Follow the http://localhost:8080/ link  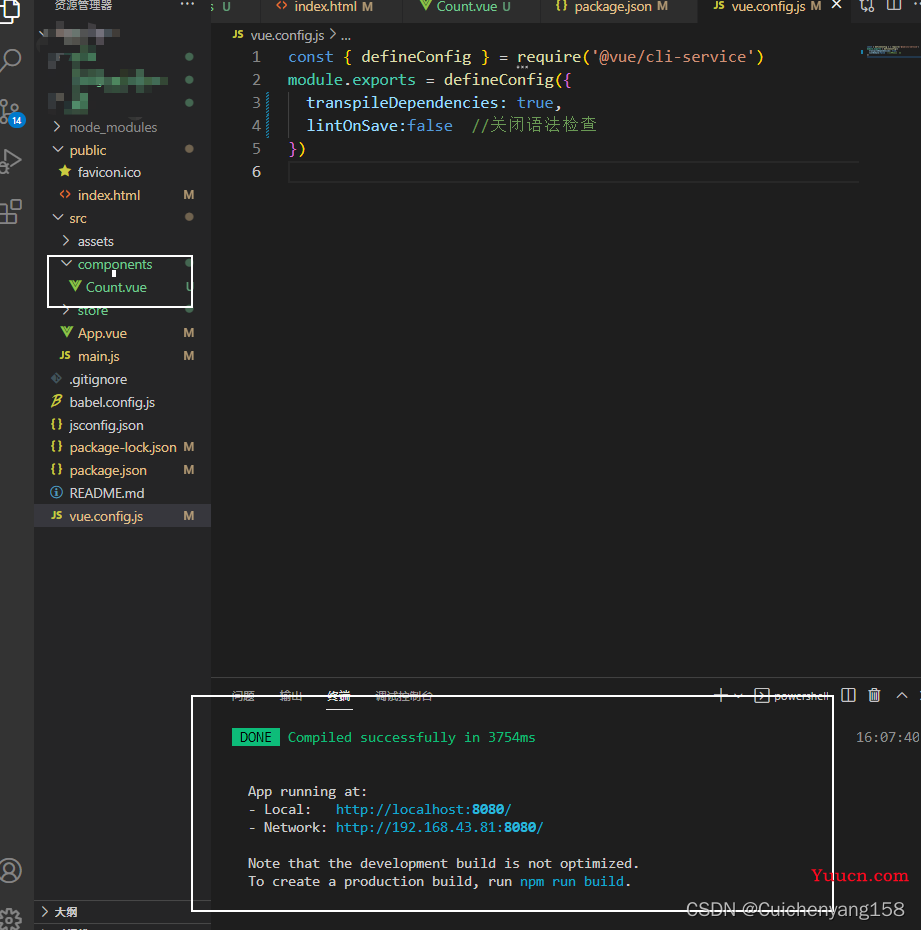(x=423, y=810)
